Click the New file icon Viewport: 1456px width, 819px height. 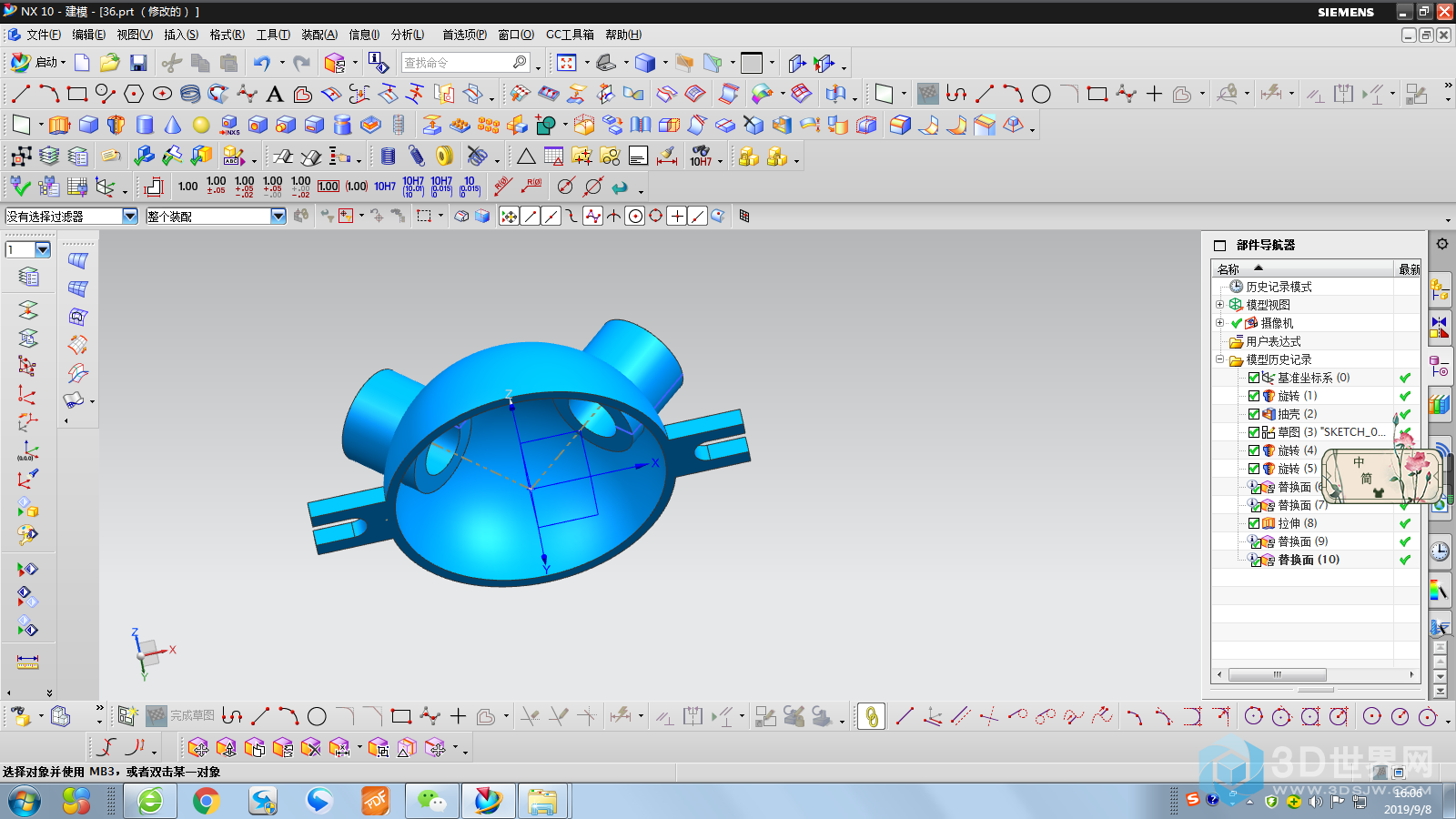click(x=82, y=63)
